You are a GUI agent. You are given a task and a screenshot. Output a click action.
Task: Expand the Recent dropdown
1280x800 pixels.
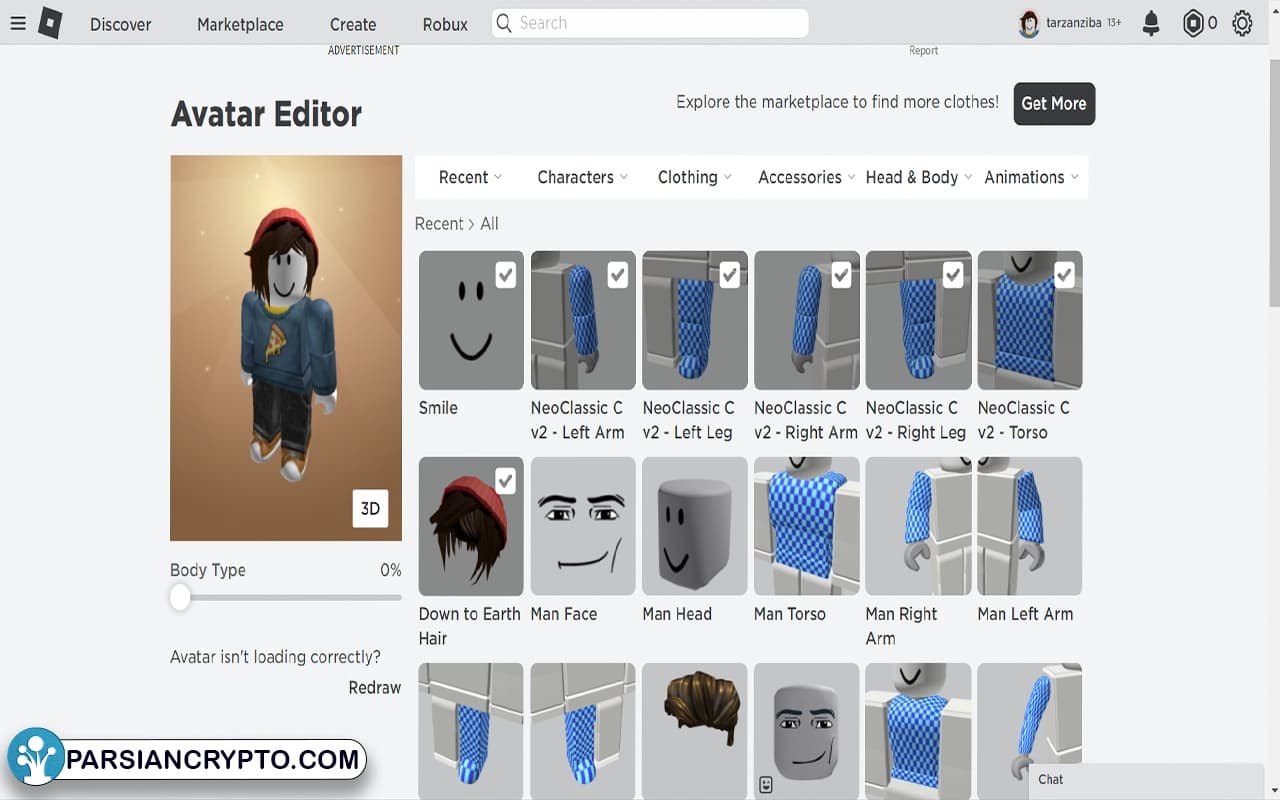pyautogui.click(x=470, y=177)
